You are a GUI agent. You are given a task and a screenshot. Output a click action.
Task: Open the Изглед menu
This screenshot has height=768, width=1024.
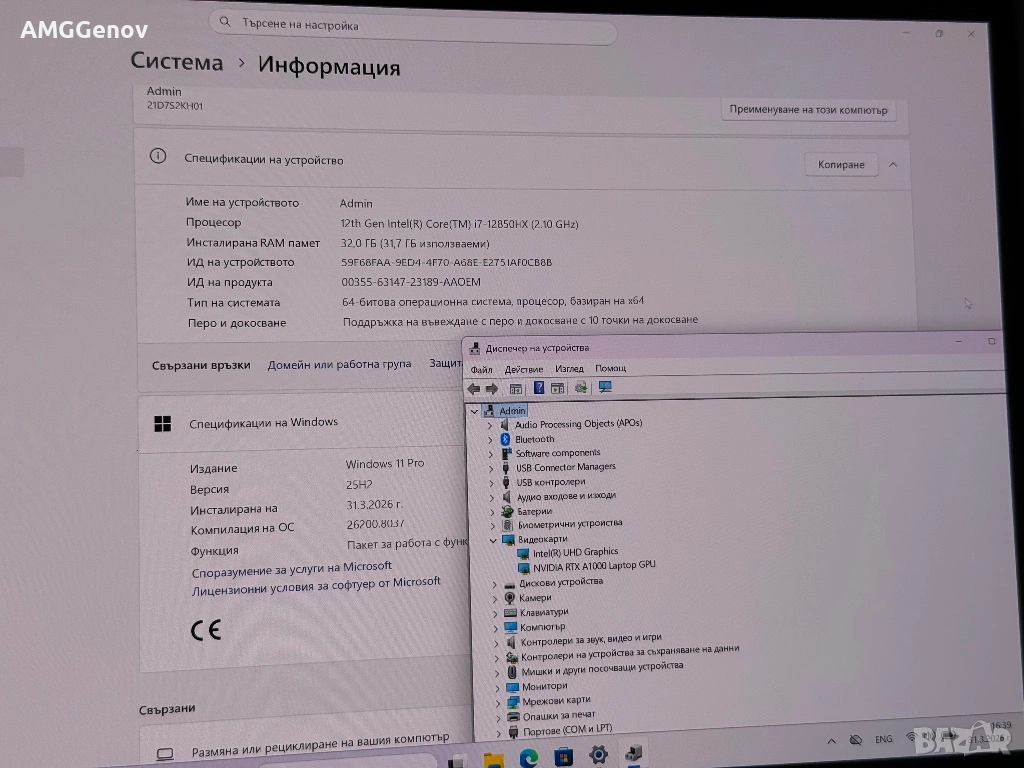pyautogui.click(x=569, y=369)
